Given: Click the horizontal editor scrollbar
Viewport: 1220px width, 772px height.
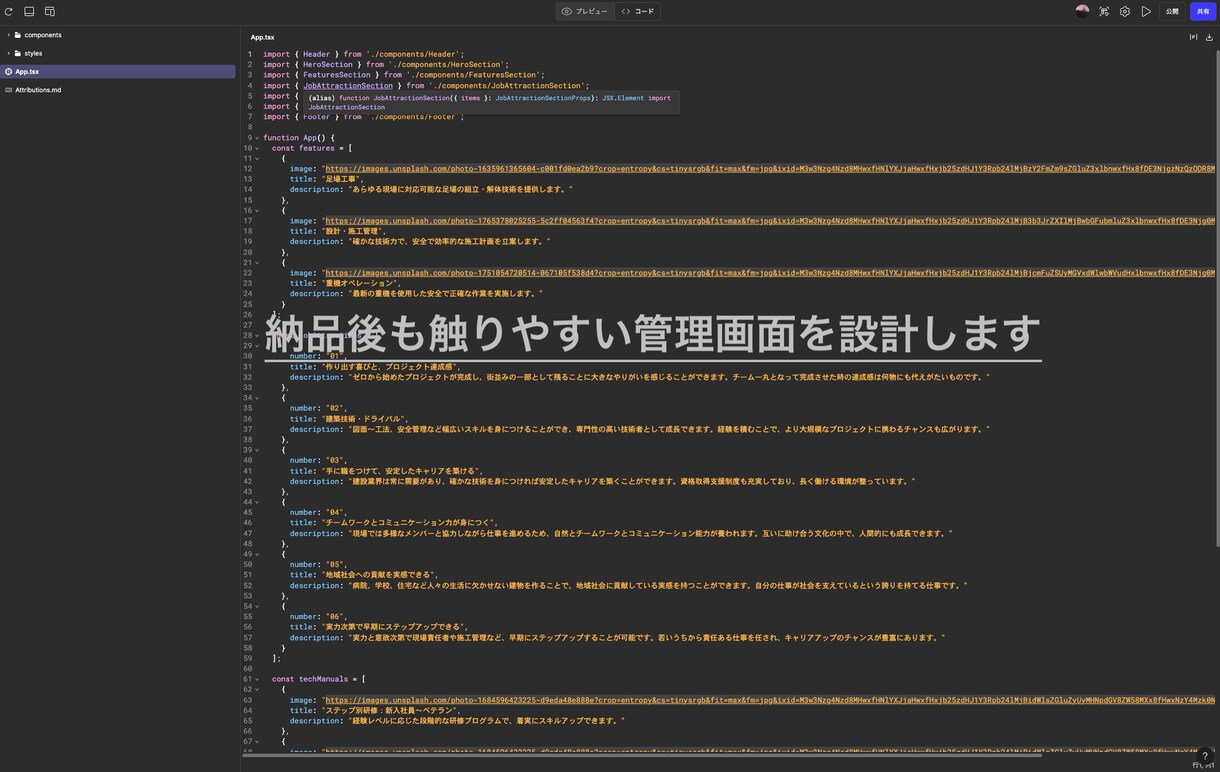Looking at the screenshot, I should pyautogui.click(x=642, y=755).
